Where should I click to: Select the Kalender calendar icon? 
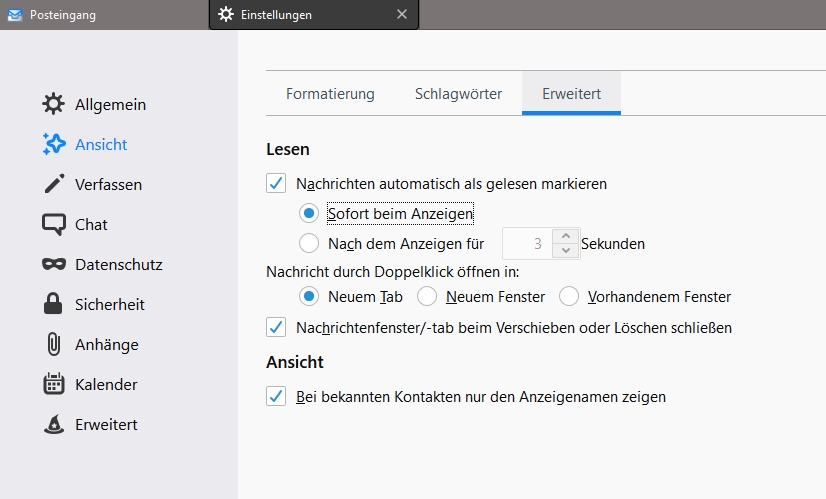tap(54, 384)
